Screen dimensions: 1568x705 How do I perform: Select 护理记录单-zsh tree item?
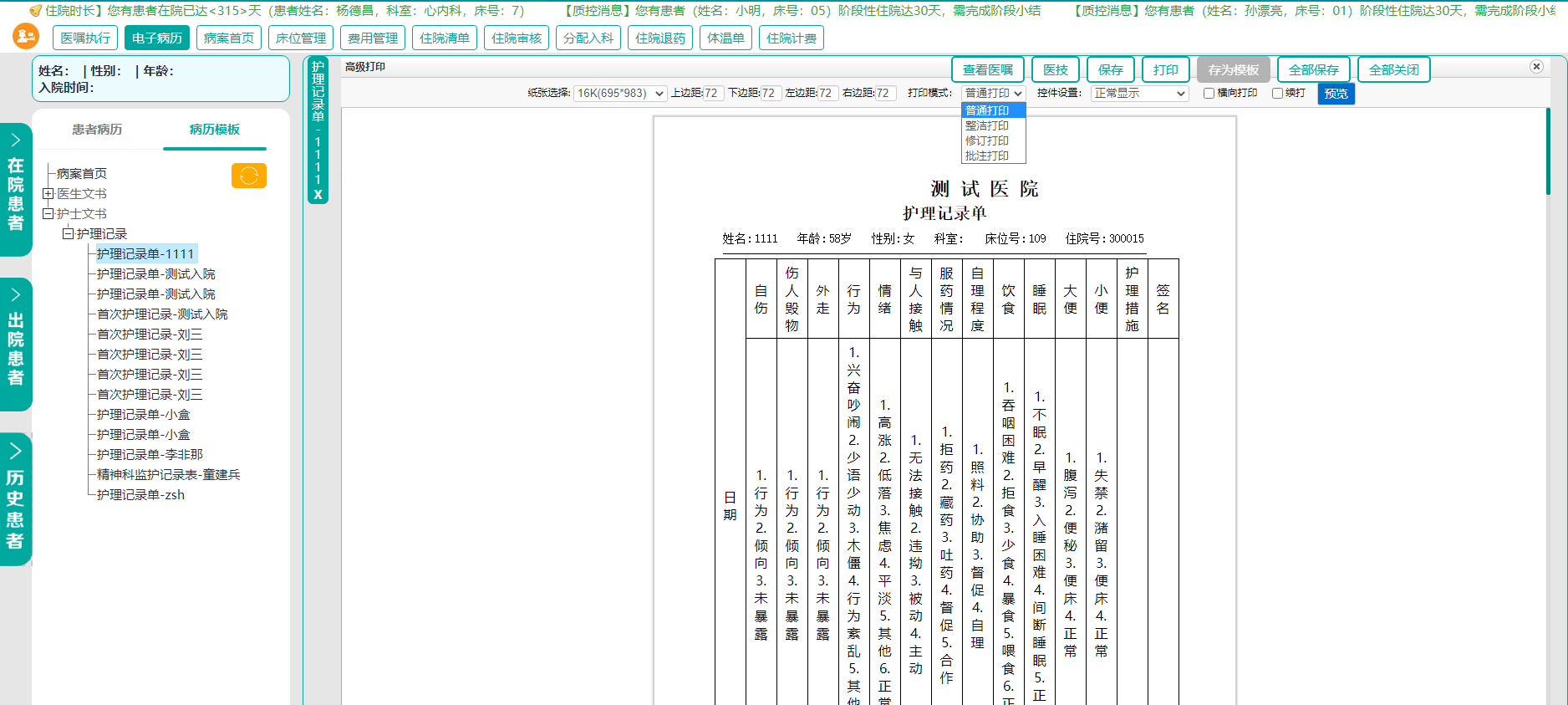point(140,495)
